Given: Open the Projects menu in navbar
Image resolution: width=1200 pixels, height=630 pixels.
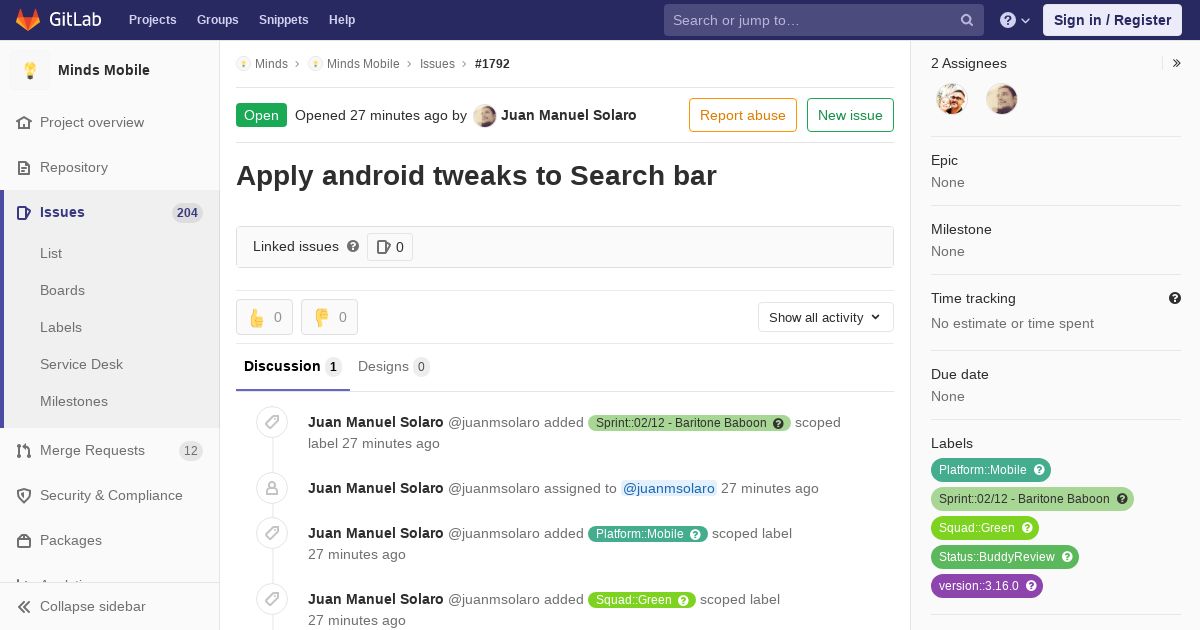Looking at the screenshot, I should (x=153, y=20).
